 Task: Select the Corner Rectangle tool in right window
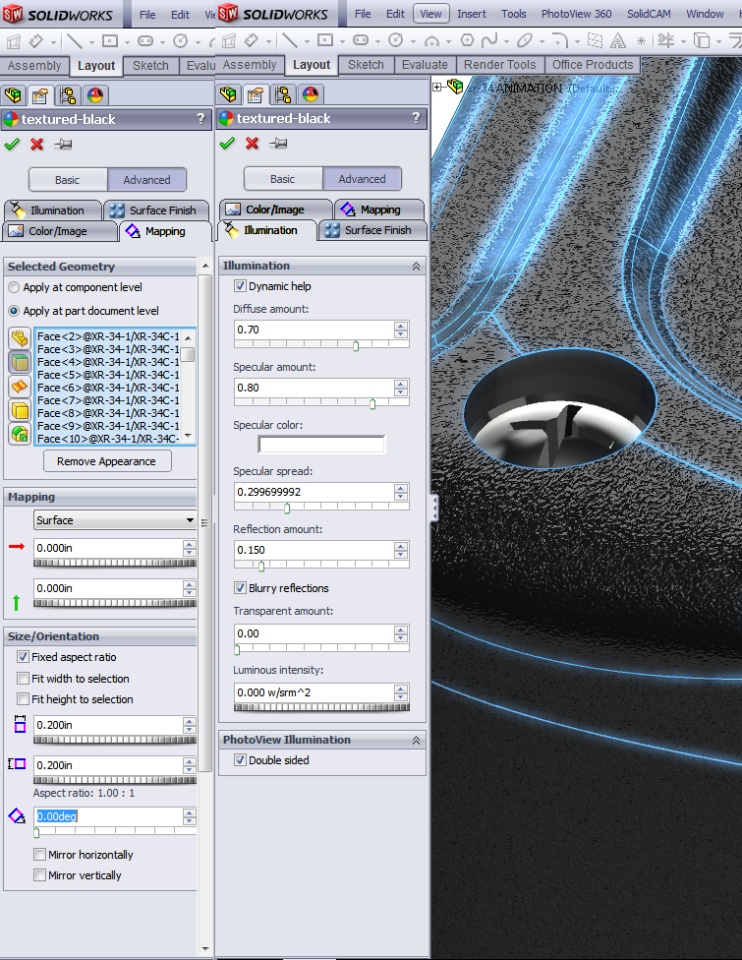coord(325,40)
